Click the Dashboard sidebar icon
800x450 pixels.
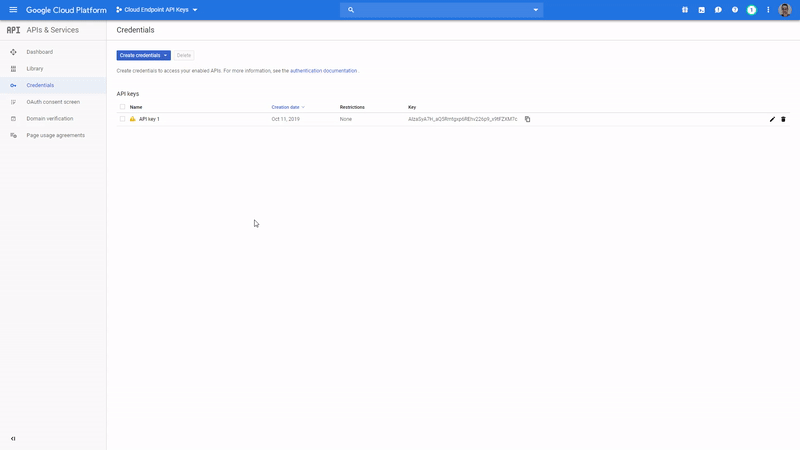[13, 52]
